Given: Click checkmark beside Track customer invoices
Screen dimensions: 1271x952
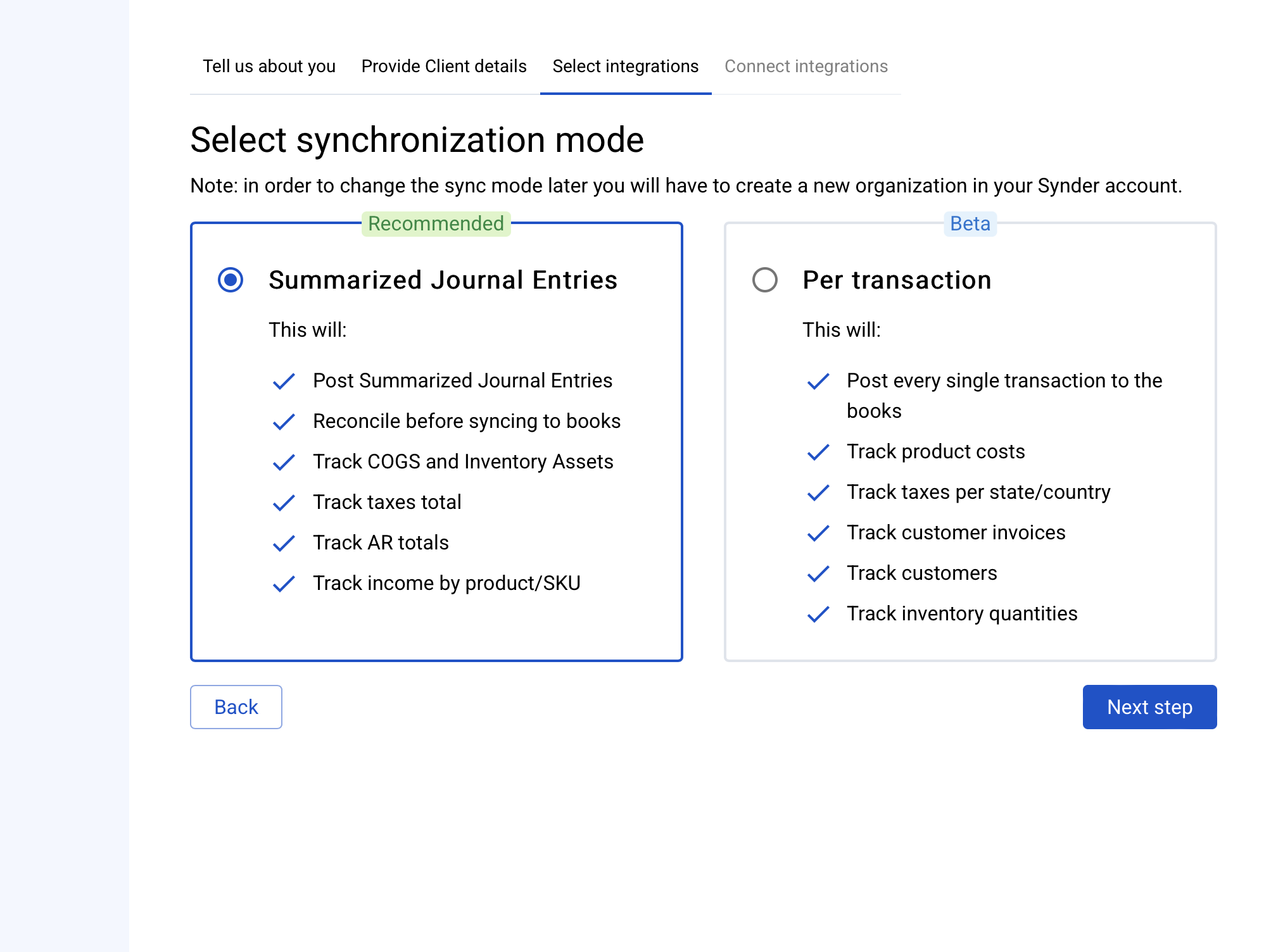Looking at the screenshot, I should pyautogui.click(x=818, y=533).
